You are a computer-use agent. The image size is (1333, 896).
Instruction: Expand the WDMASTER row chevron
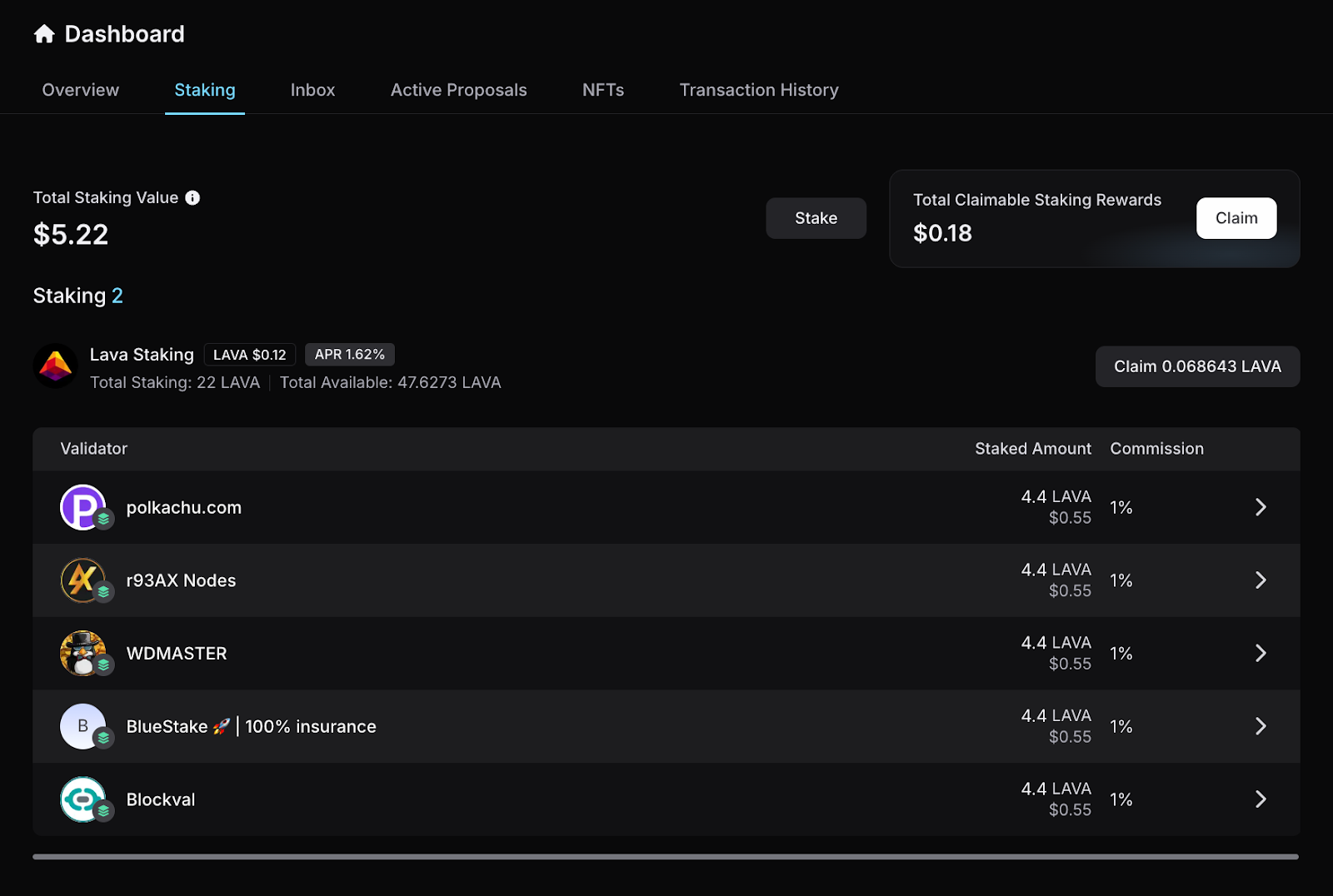pos(1261,654)
